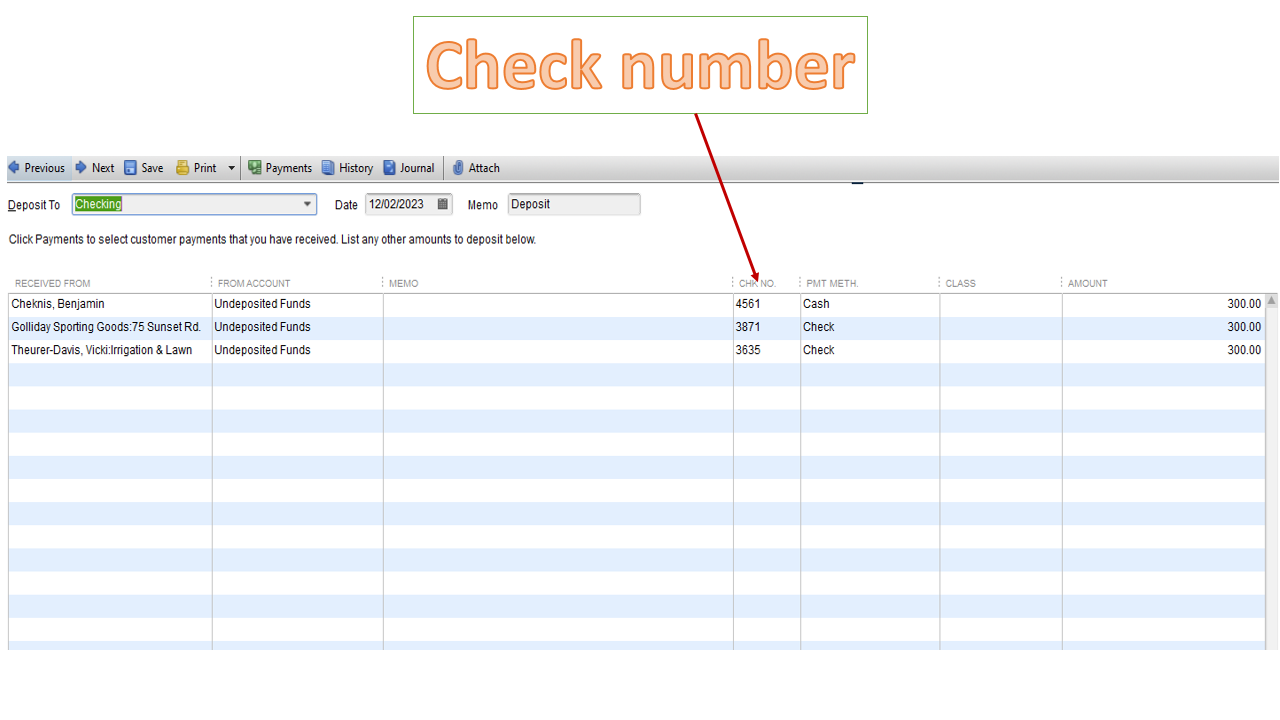Click the Date field showing 12/02/2023

(400, 204)
